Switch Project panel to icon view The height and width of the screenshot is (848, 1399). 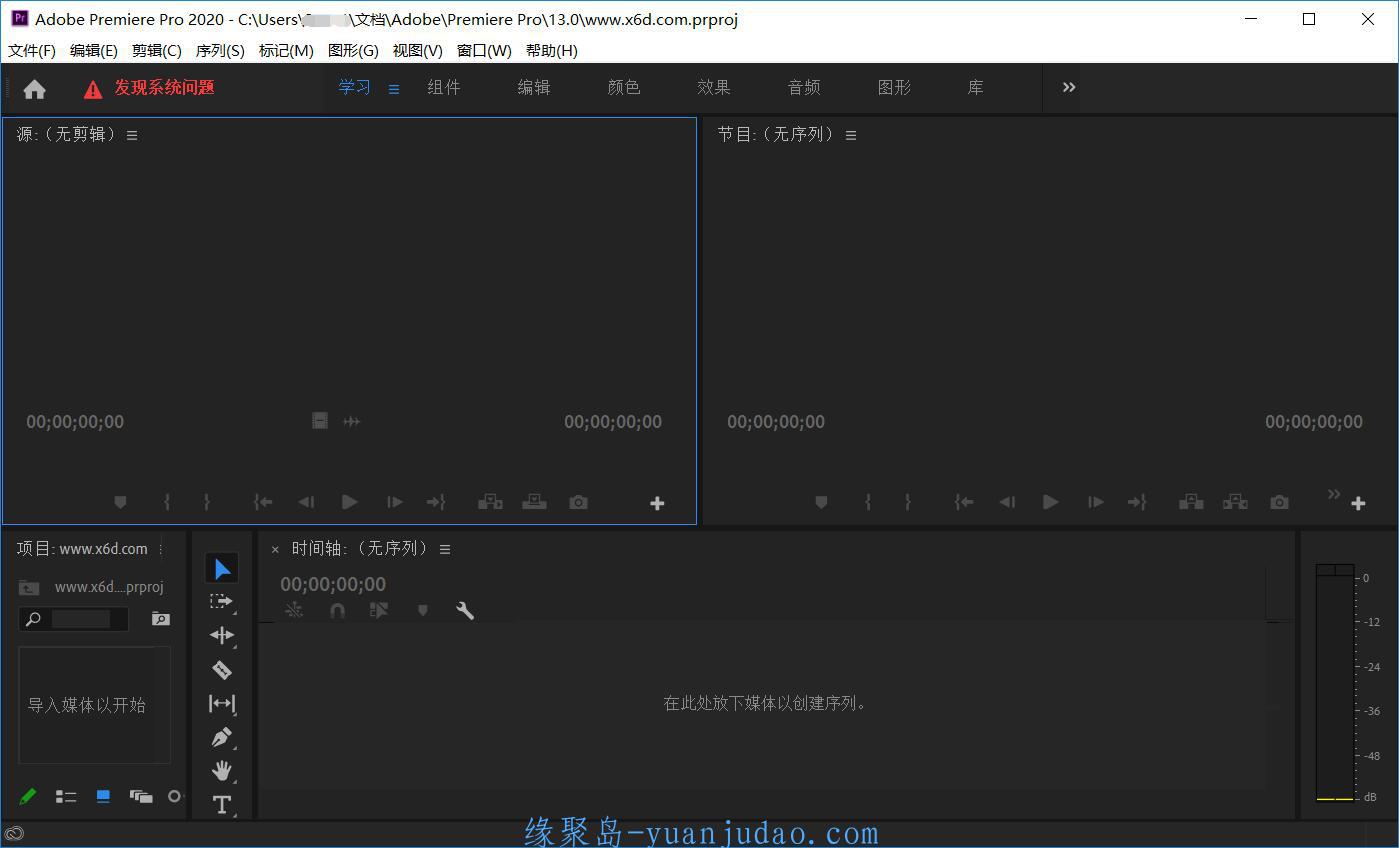(103, 797)
